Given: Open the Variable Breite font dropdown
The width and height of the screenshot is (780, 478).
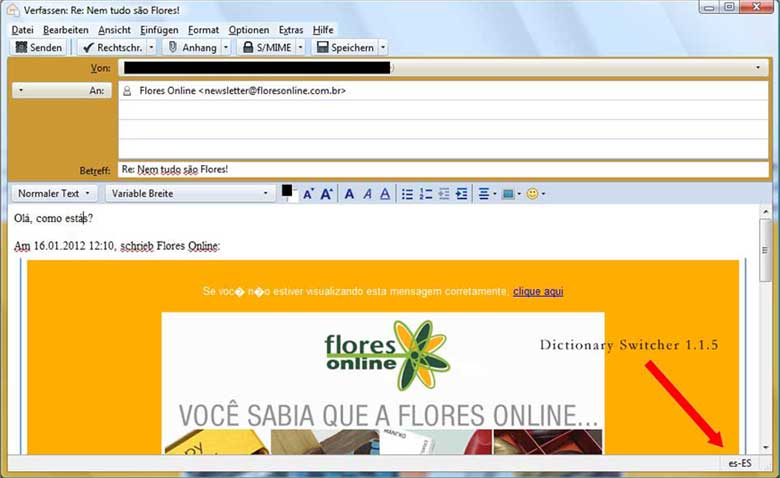Looking at the screenshot, I should 190,193.
